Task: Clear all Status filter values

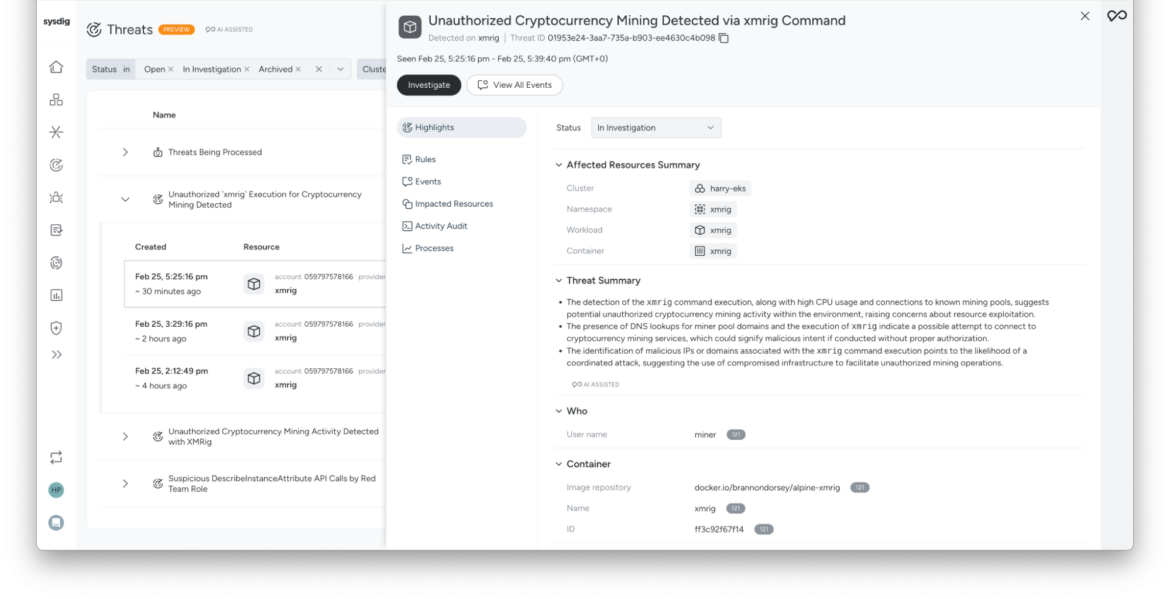Action: point(319,69)
